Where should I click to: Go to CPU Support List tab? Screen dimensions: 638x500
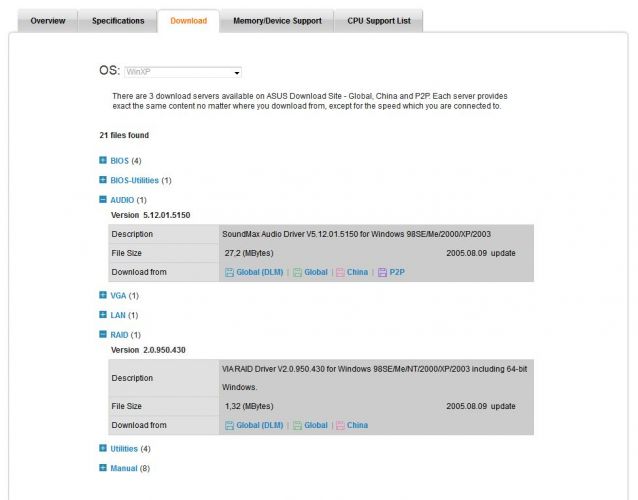pyautogui.click(x=379, y=21)
